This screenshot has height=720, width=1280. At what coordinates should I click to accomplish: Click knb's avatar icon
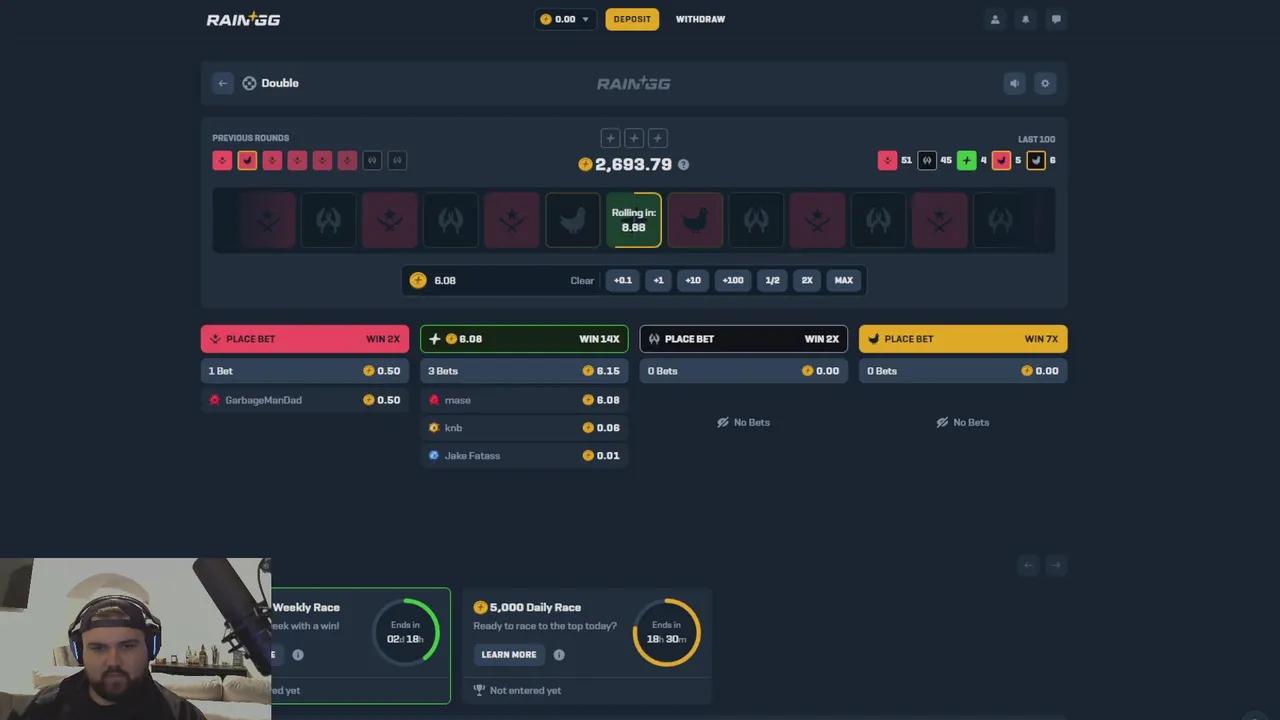point(434,428)
